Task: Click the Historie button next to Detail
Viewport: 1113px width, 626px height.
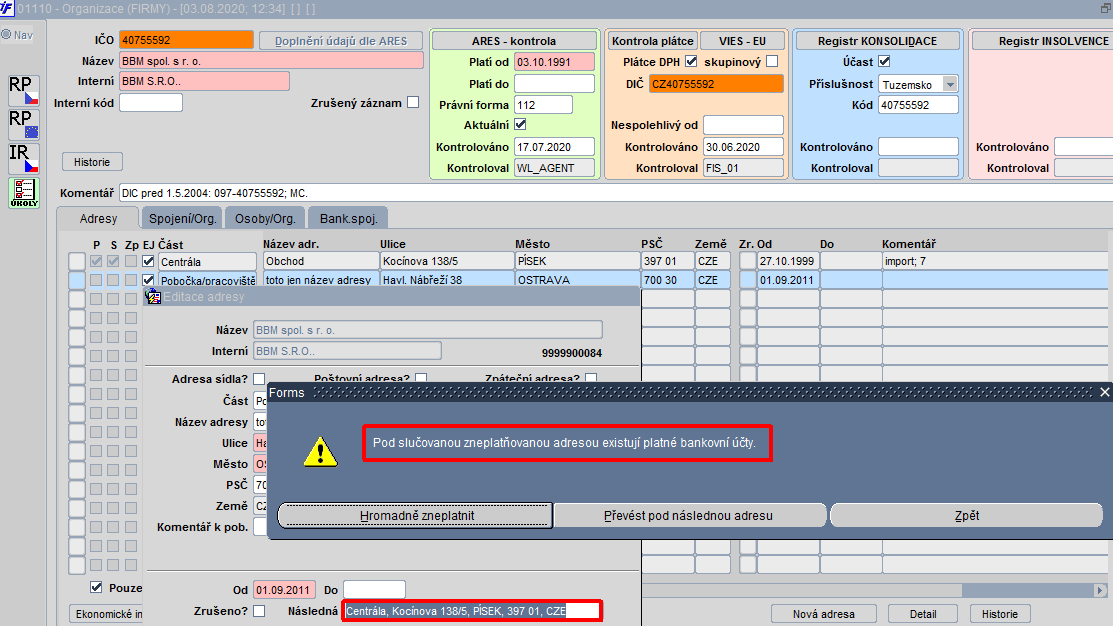Action: click(x=1000, y=614)
